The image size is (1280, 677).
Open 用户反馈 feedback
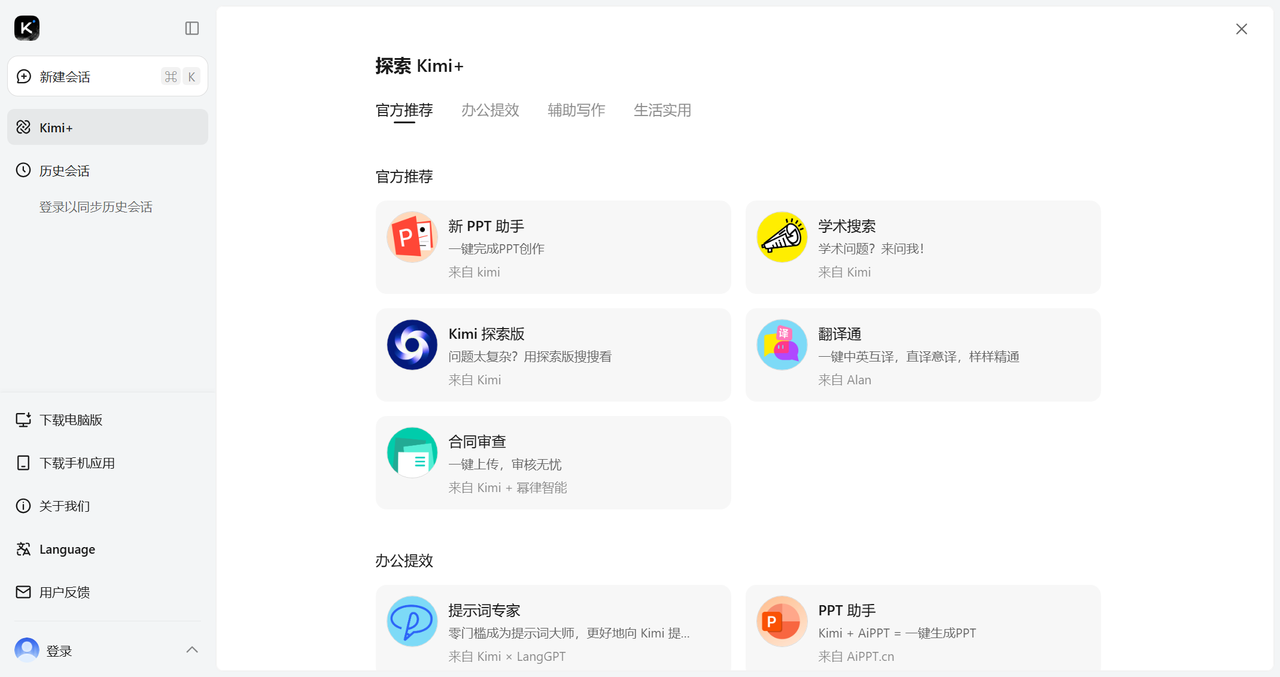108,592
